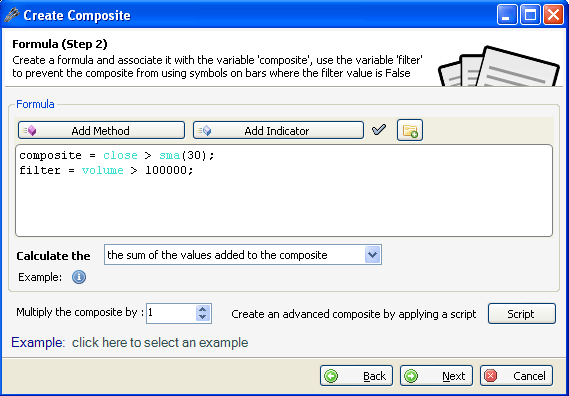Expand the Calculate the dropdown arrow

pos(373,255)
